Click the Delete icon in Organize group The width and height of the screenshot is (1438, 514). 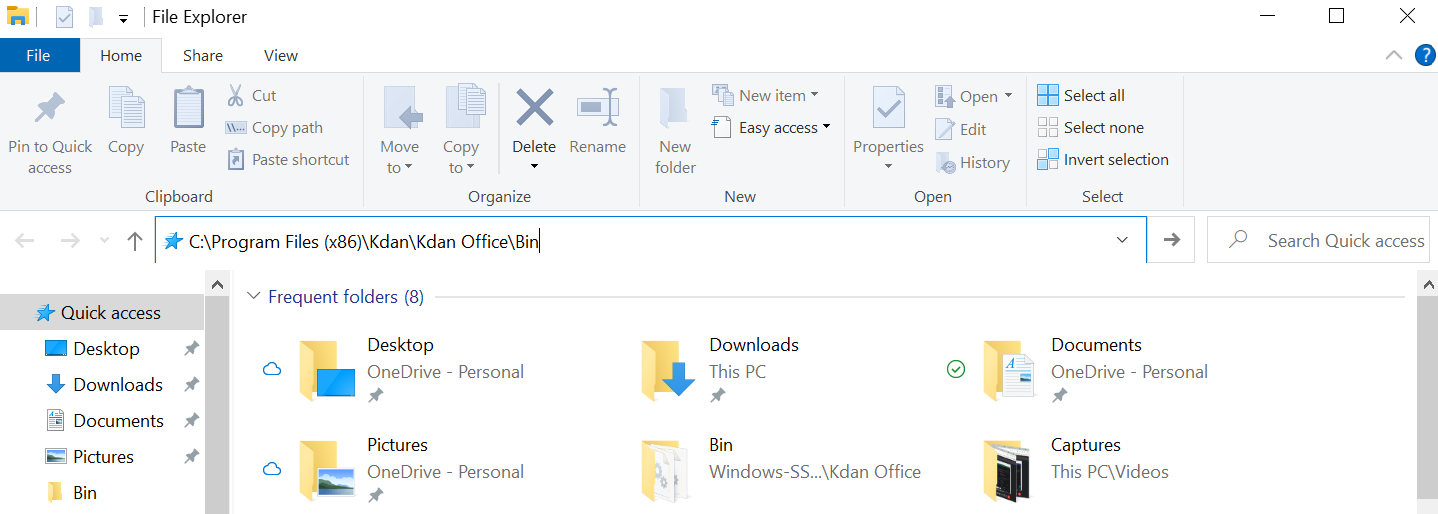534,107
